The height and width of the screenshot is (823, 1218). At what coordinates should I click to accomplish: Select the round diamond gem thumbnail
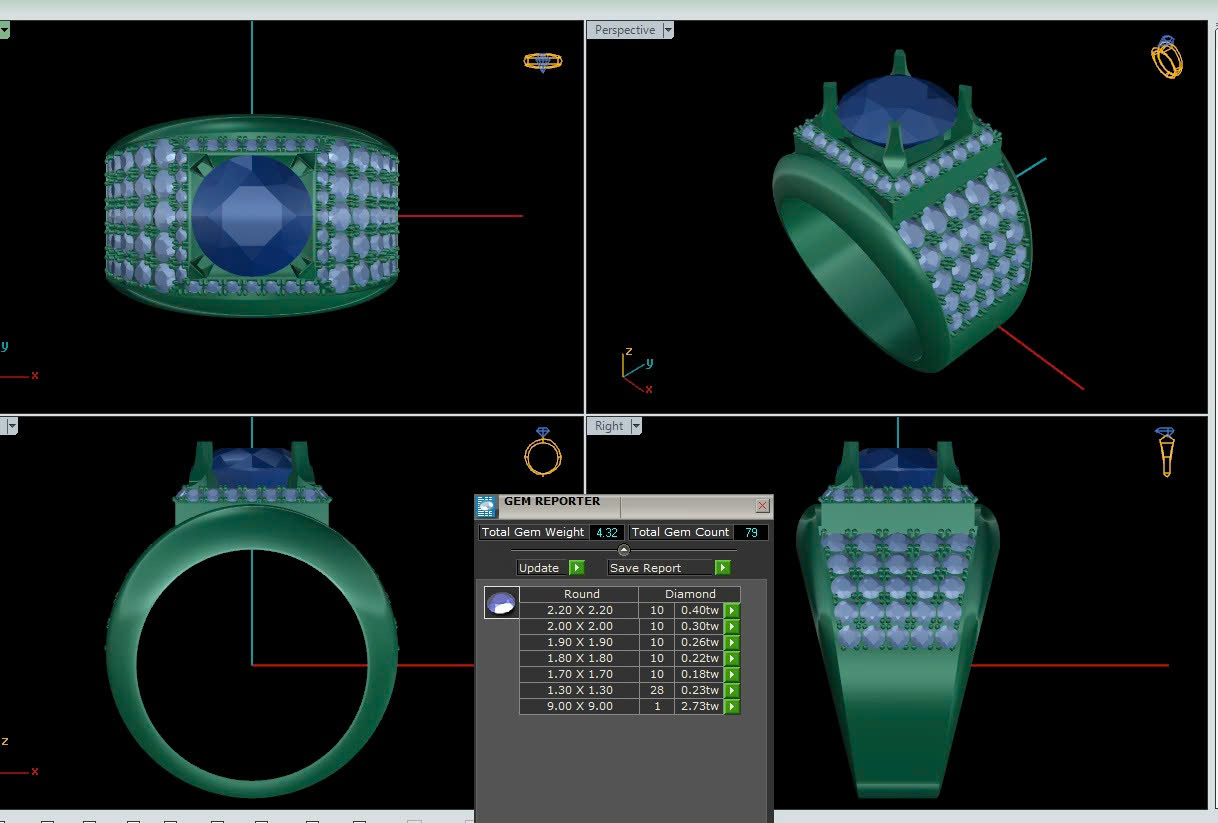pos(502,602)
